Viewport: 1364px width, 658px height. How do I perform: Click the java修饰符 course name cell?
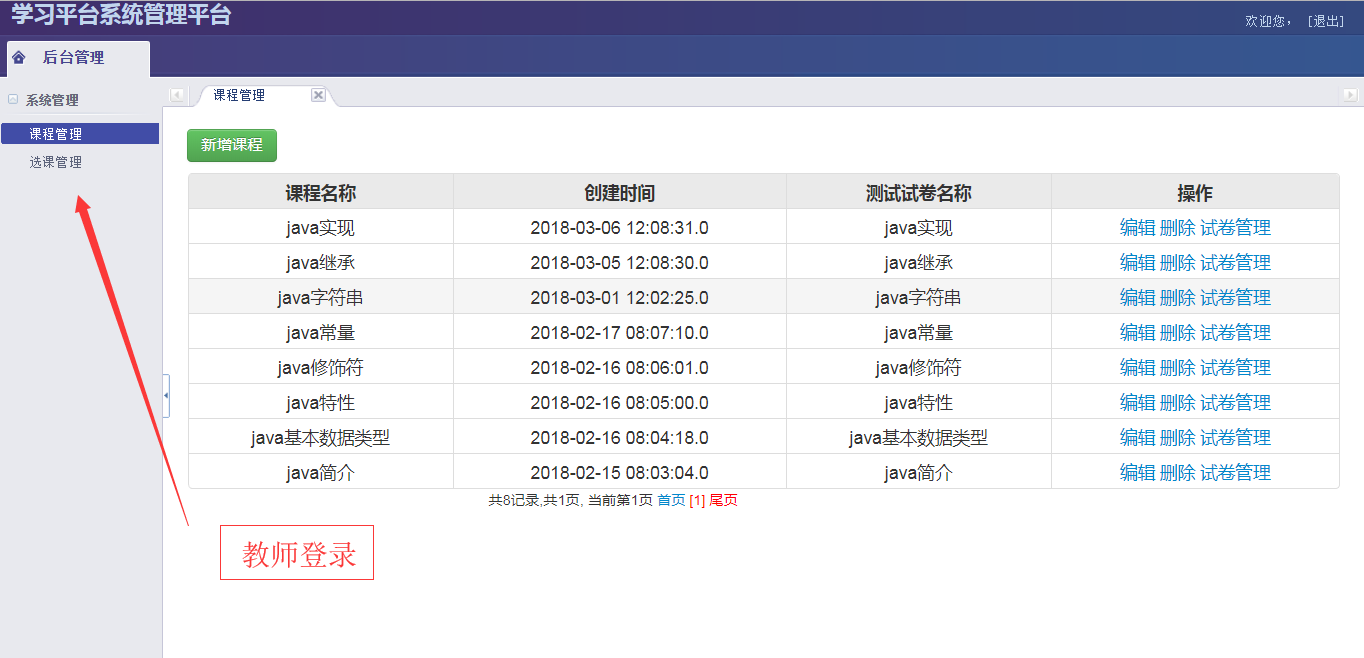[321, 368]
